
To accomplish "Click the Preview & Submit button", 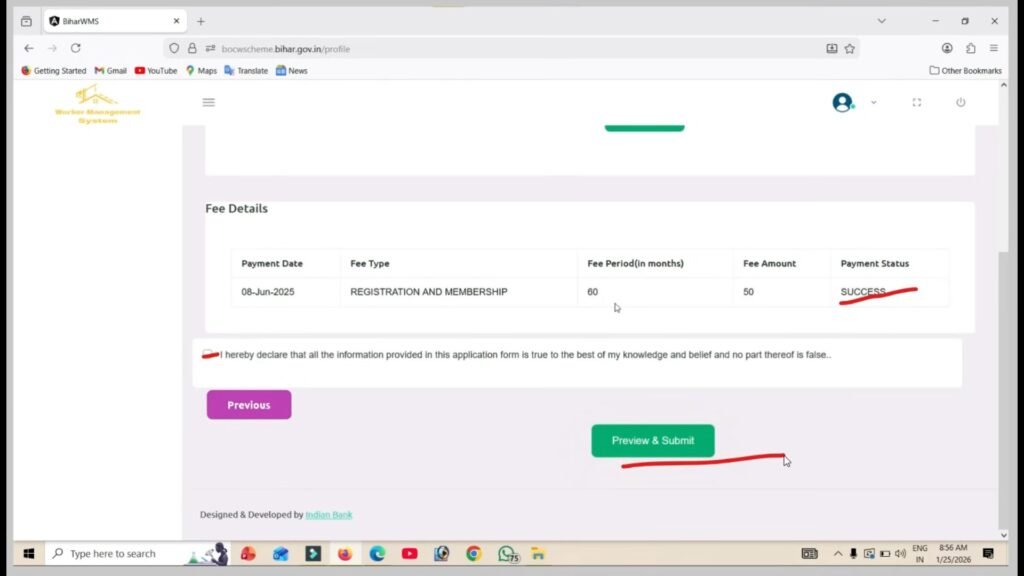I will point(652,440).
